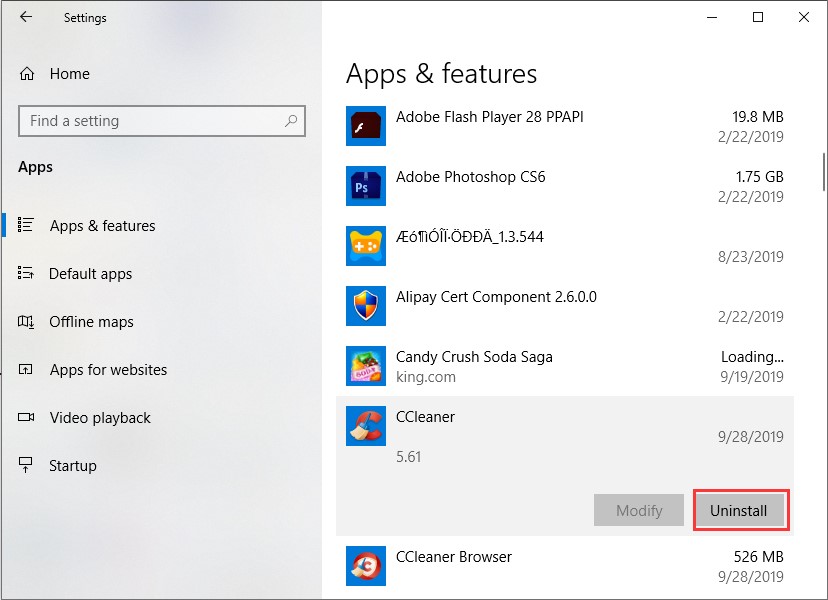Select Candy Crush Soda Saga entry
The width and height of the screenshot is (828, 600).
(x=564, y=366)
